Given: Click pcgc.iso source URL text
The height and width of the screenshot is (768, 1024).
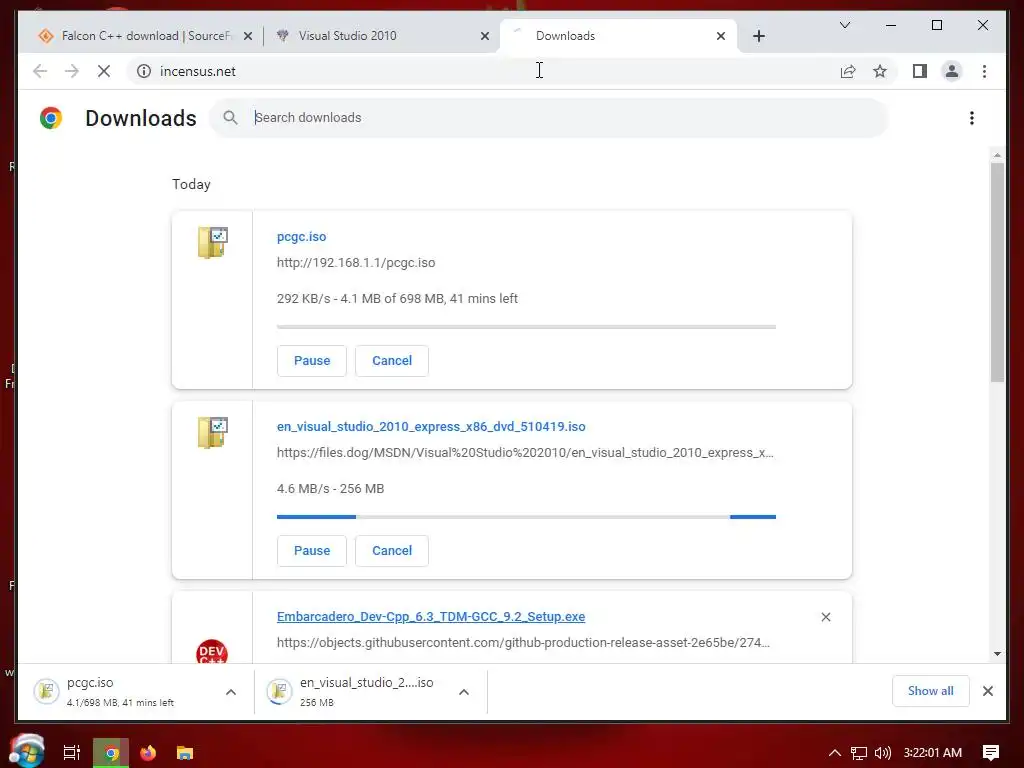Looking at the screenshot, I should coord(356,263).
